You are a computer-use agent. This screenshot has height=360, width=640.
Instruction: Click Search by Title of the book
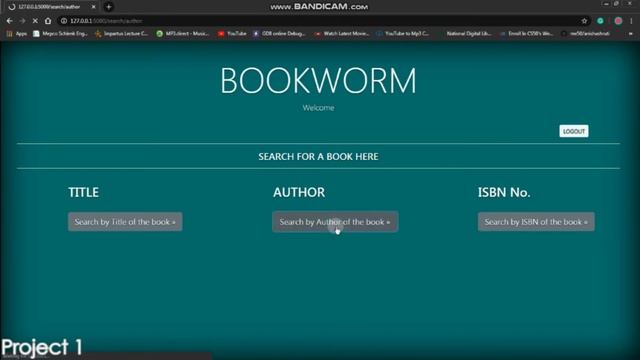coord(125,222)
